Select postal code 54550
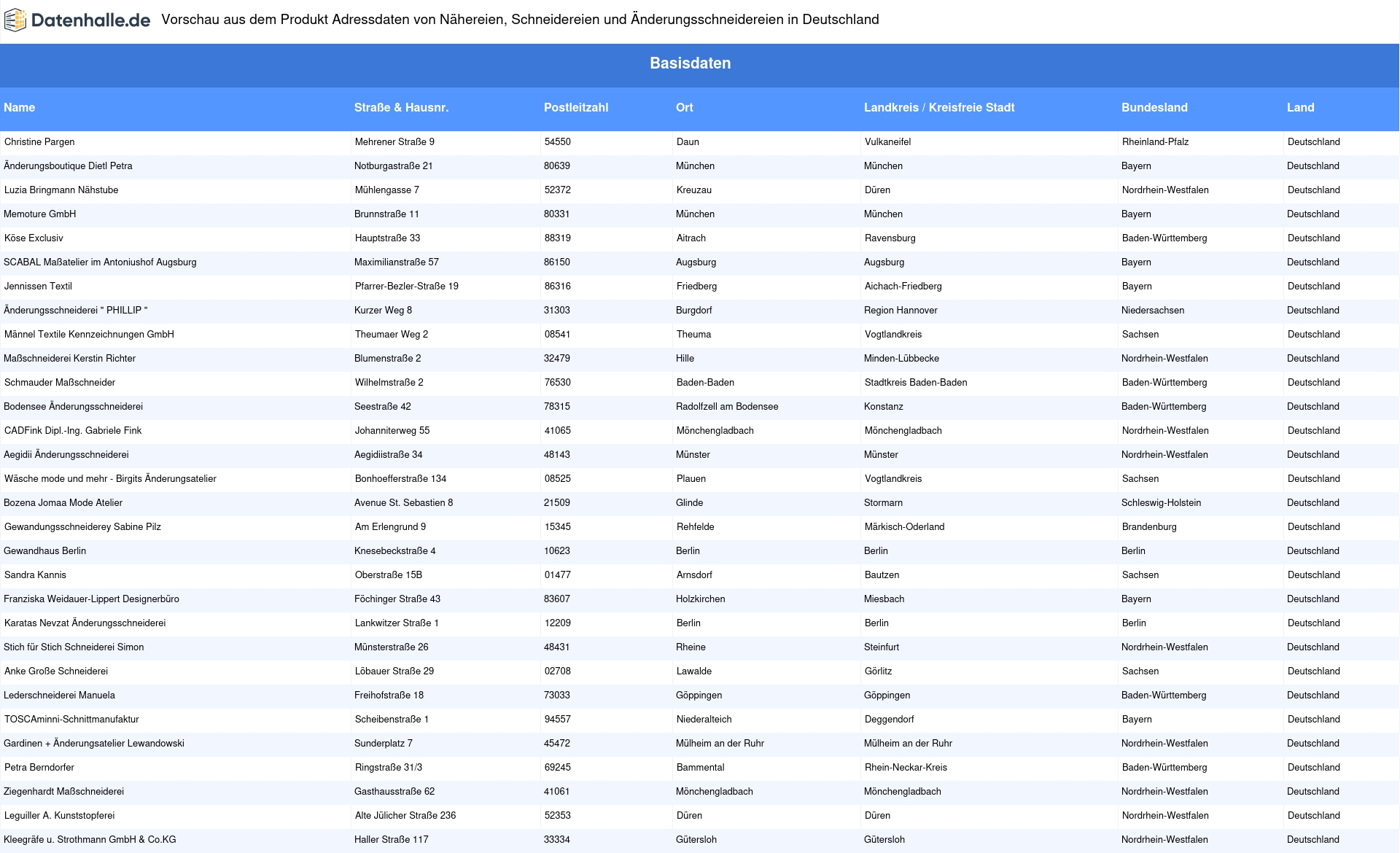 [x=558, y=142]
